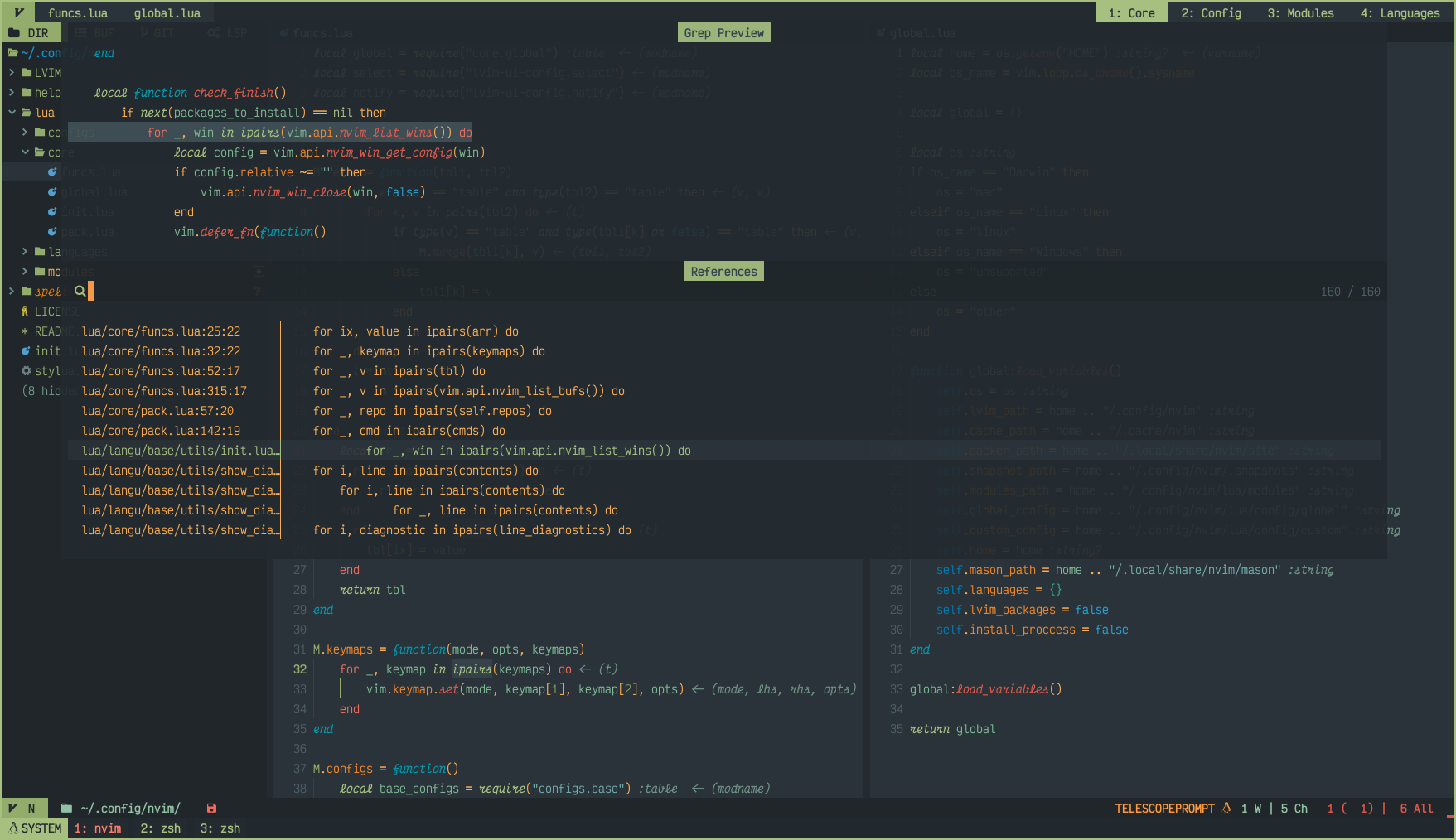Click the LICENSE file icon in the tree
The image size is (1456, 840).
point(25,311)
